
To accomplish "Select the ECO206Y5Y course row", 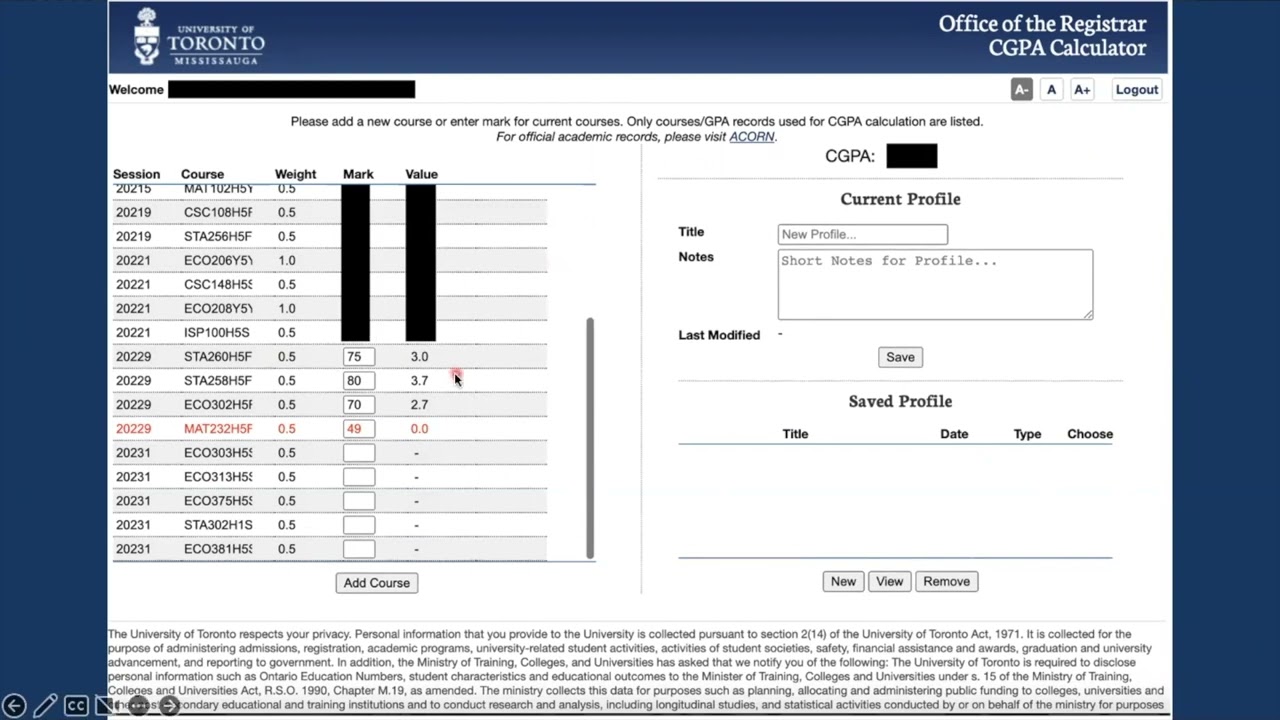I will click(330, 260).
